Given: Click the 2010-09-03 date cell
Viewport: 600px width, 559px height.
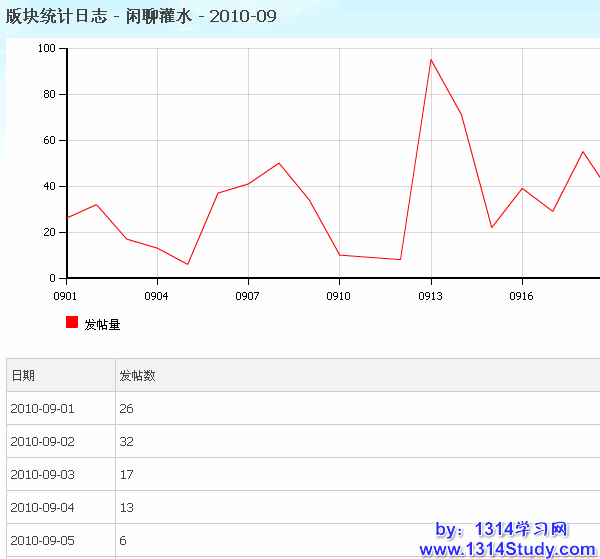Looking at the screenshot, I should [x=42, y=475].
